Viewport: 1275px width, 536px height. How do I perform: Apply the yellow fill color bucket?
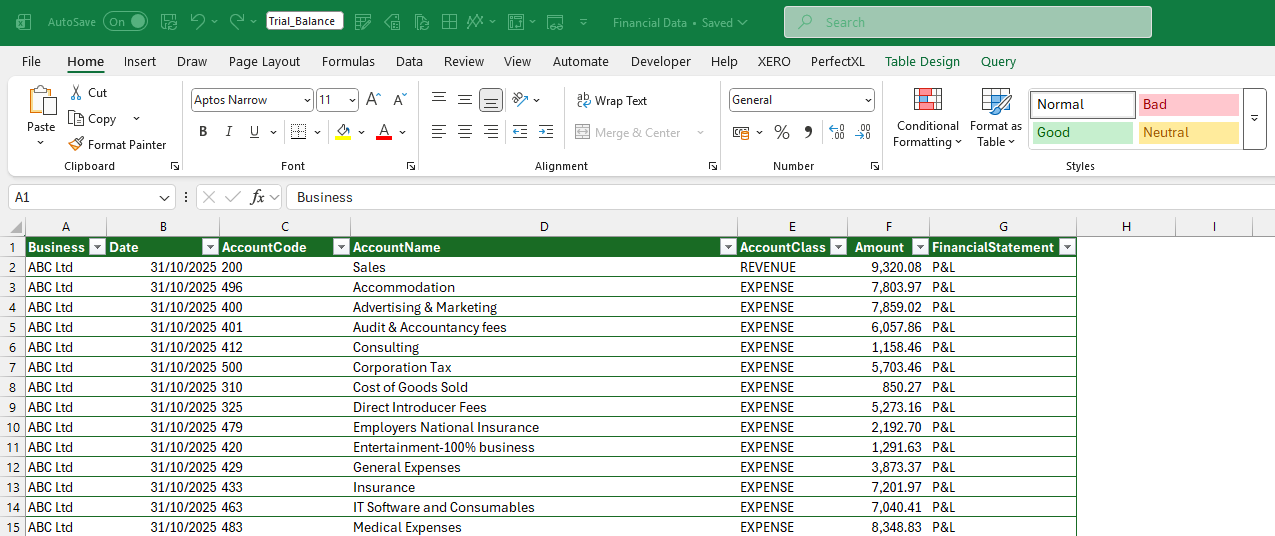tap(343, 132)
